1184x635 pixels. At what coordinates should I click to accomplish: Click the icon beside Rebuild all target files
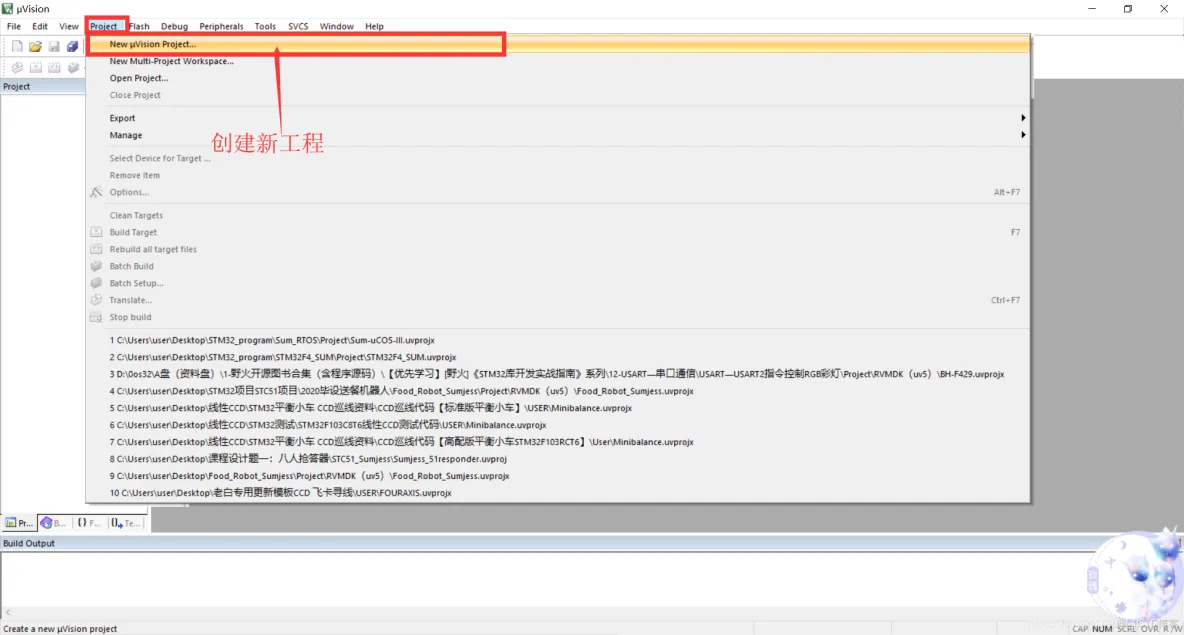[x=96, y=249]
